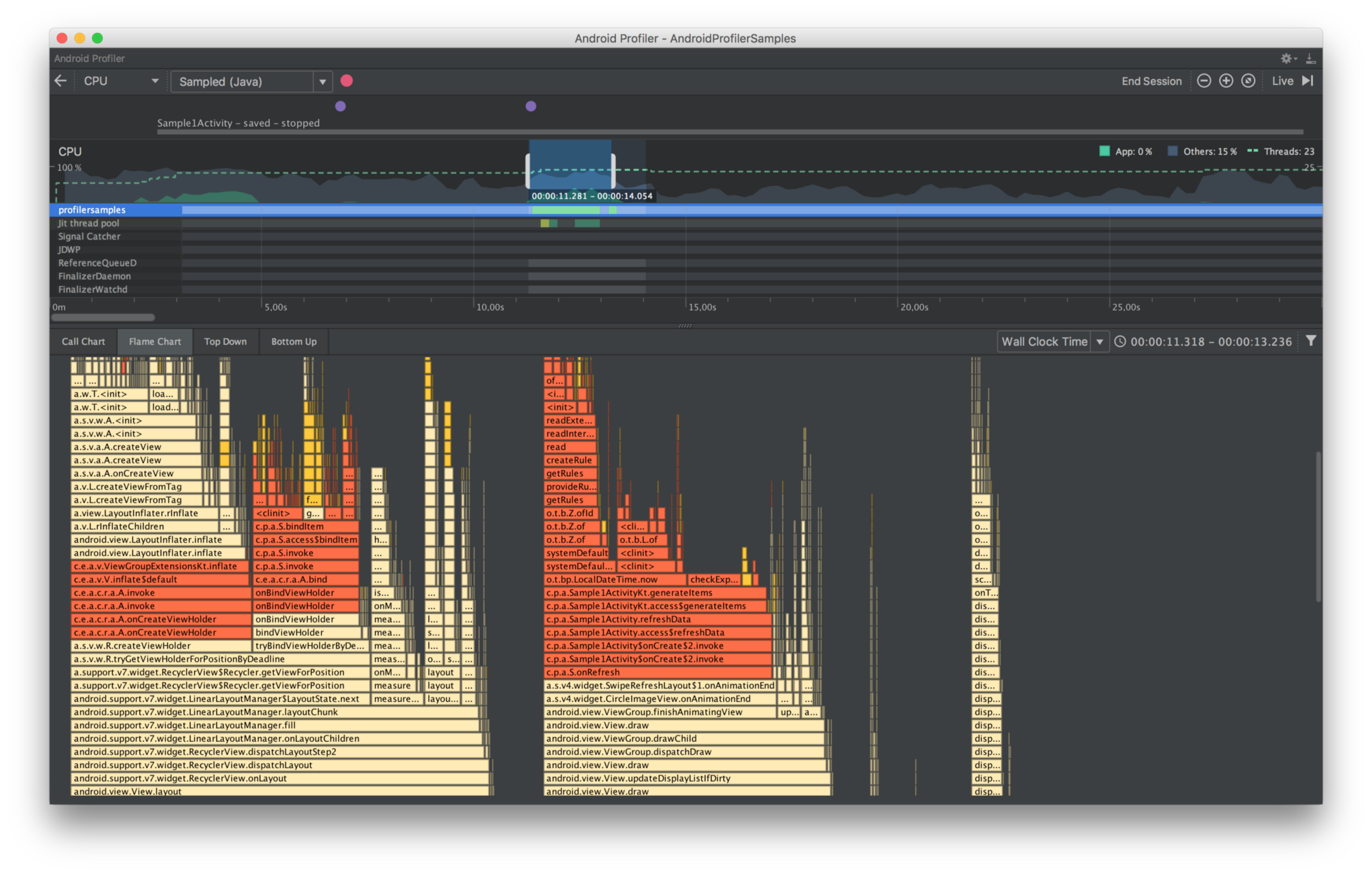Switch to the Call Chart tab
1372x875 pixels.
pos(82,341)
